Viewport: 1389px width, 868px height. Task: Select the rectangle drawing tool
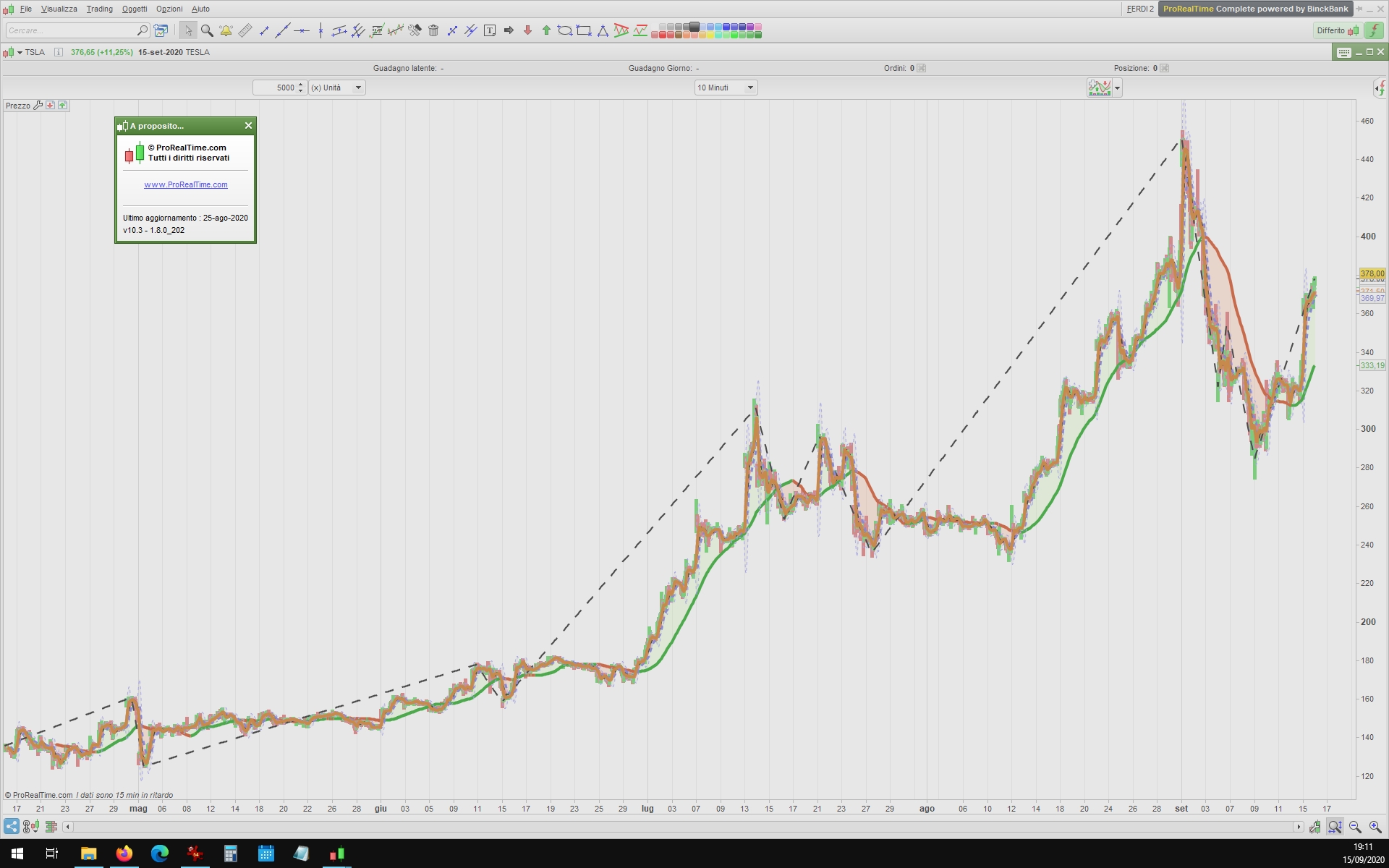coord(584,30)
